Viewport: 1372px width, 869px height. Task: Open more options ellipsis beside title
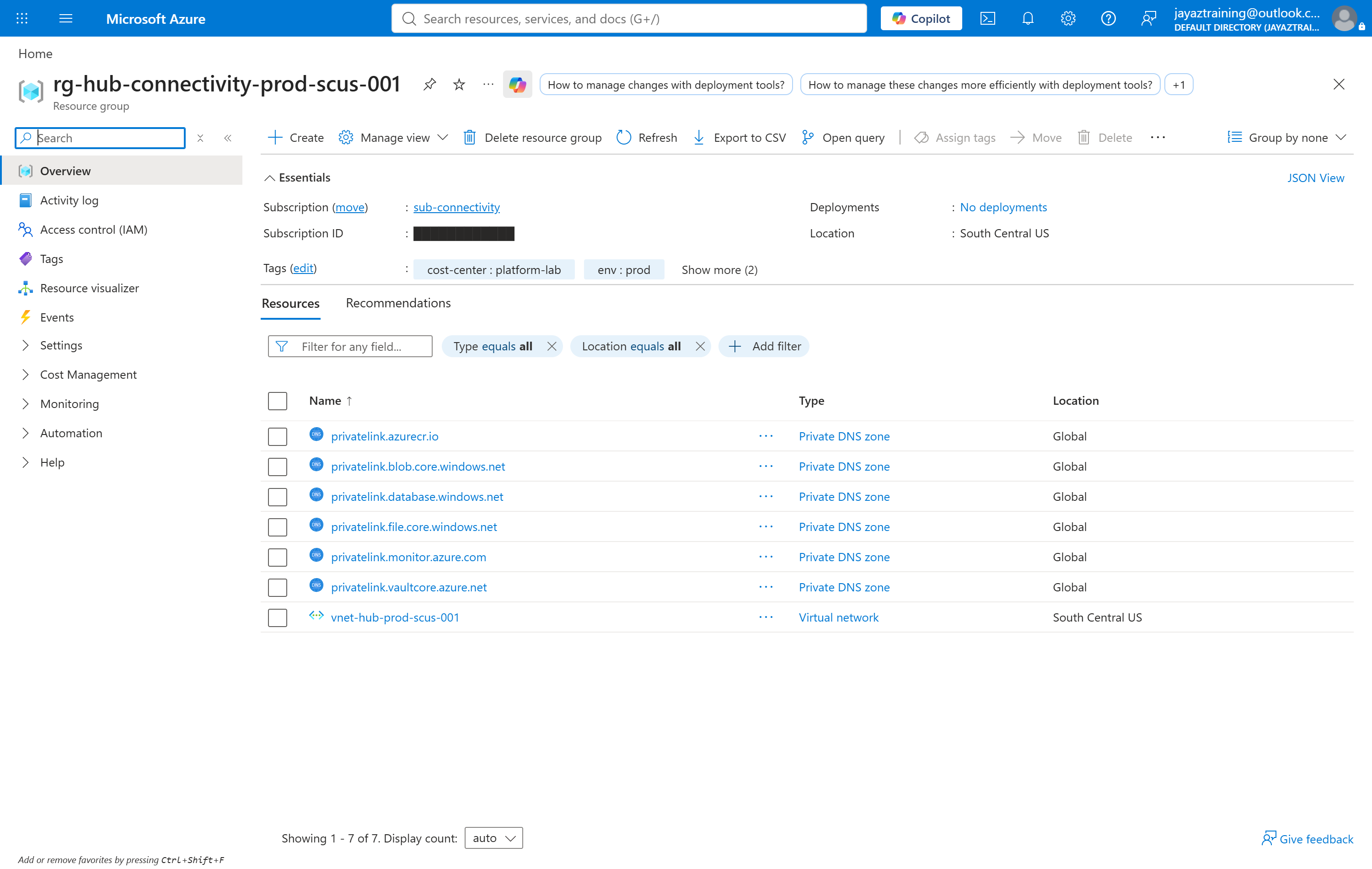click(x=488, y=84)
